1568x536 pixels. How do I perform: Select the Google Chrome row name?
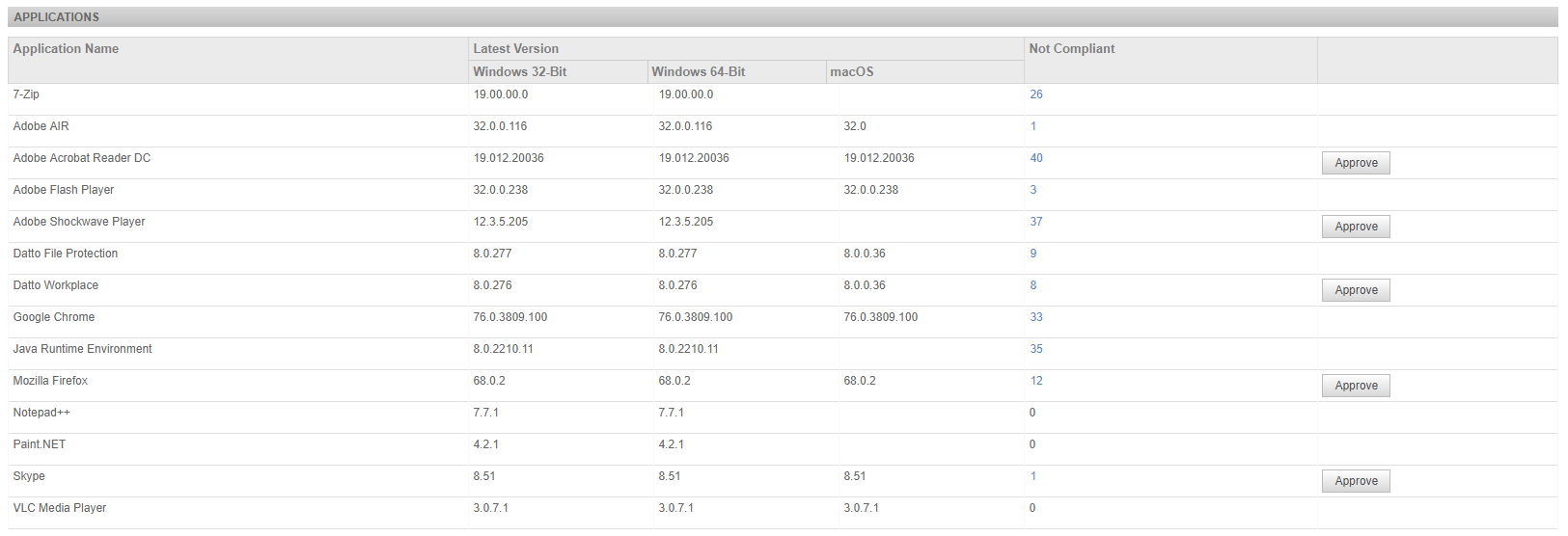click(54, 317)
